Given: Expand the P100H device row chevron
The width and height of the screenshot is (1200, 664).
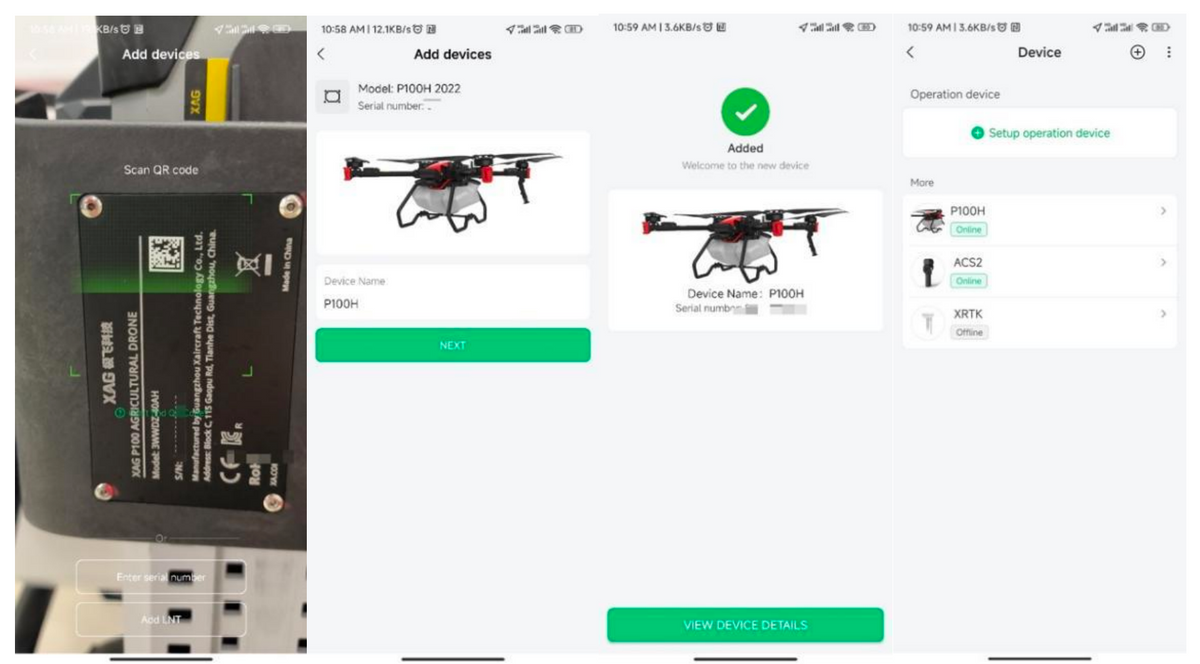Looking at the screenshot, I should [1163, 211].
